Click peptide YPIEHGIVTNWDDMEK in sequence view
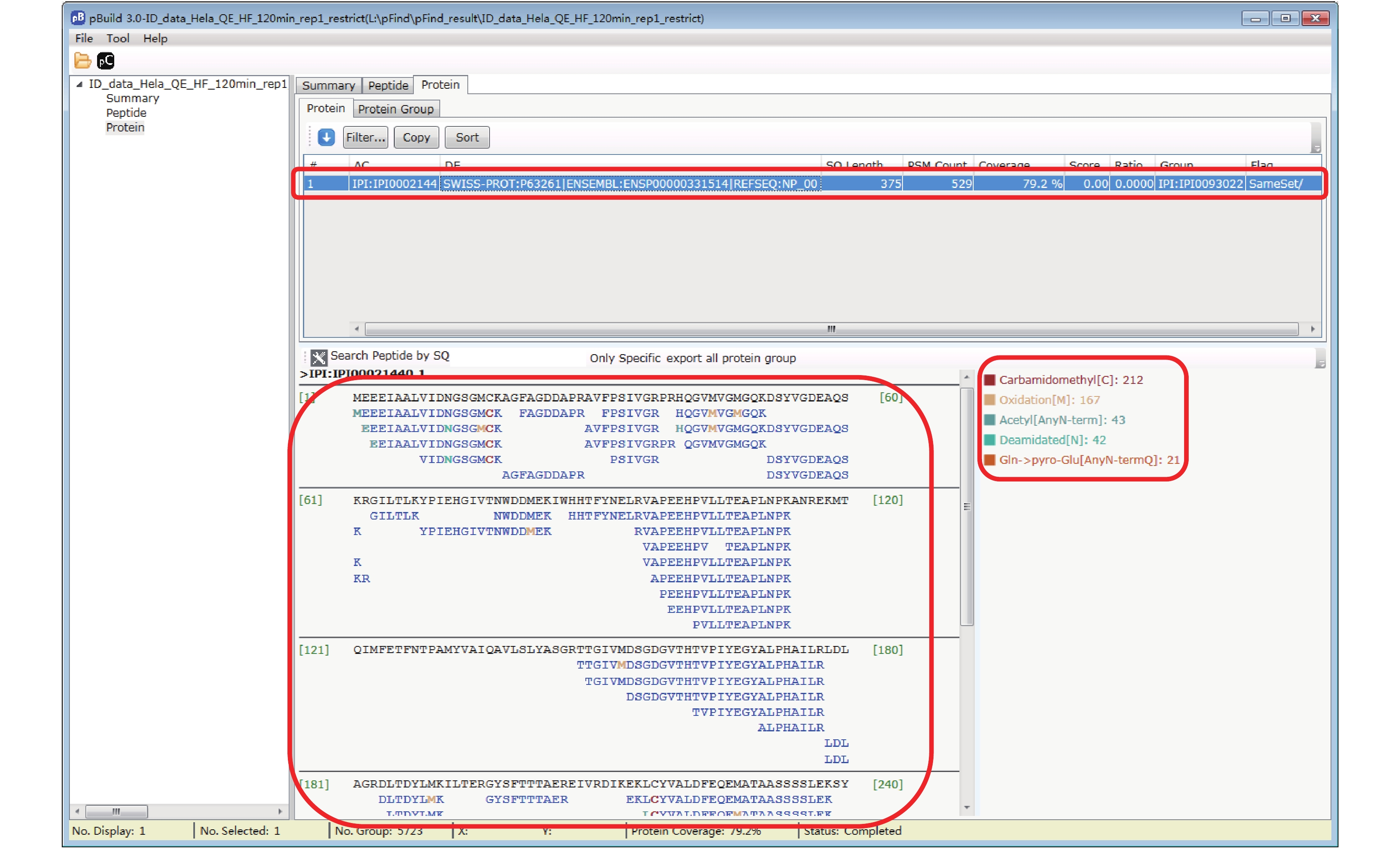This screenshot has height=849, width=1400. click(x=485, y=531)
